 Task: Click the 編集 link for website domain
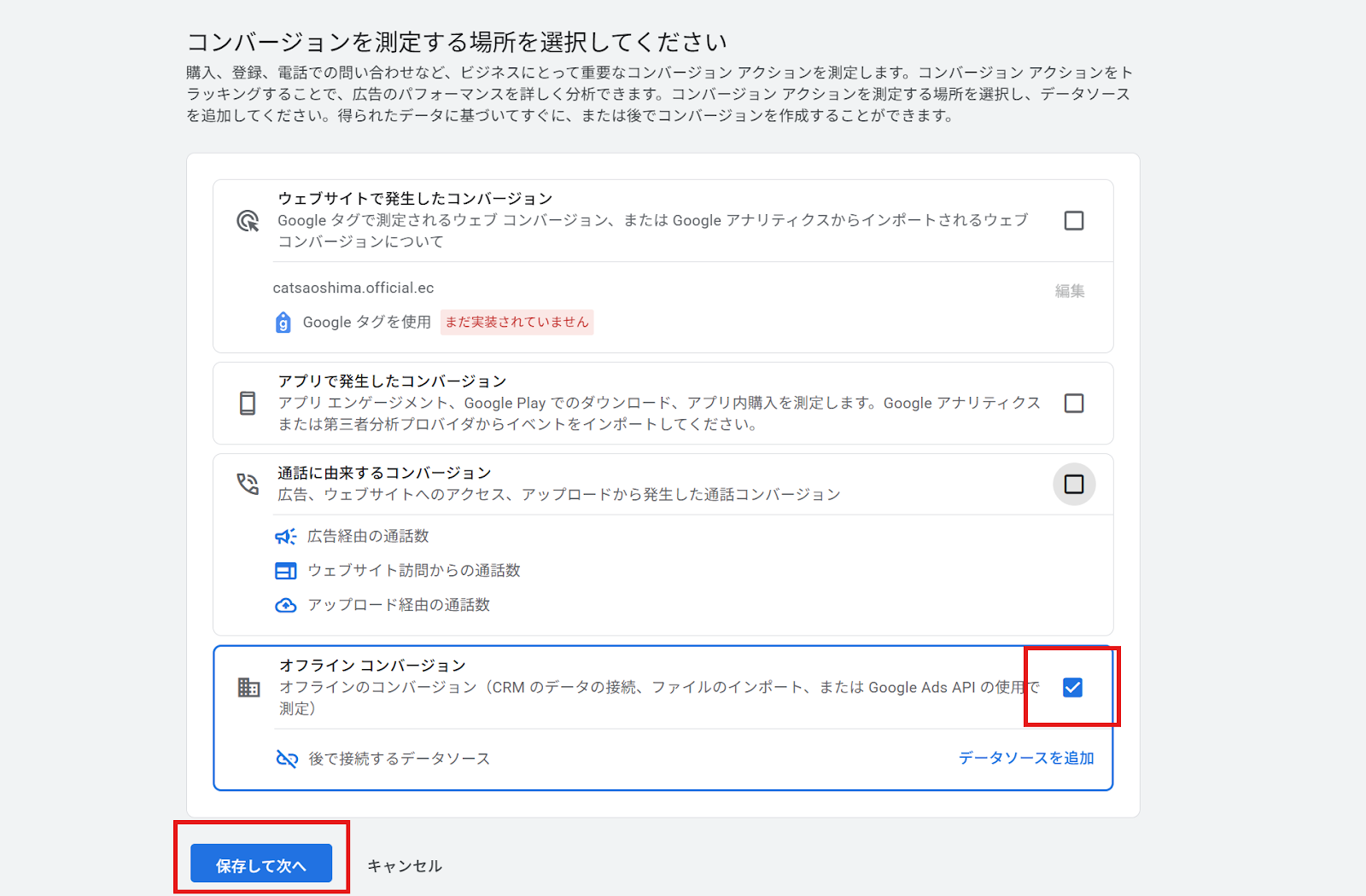tap(1069, 291)
